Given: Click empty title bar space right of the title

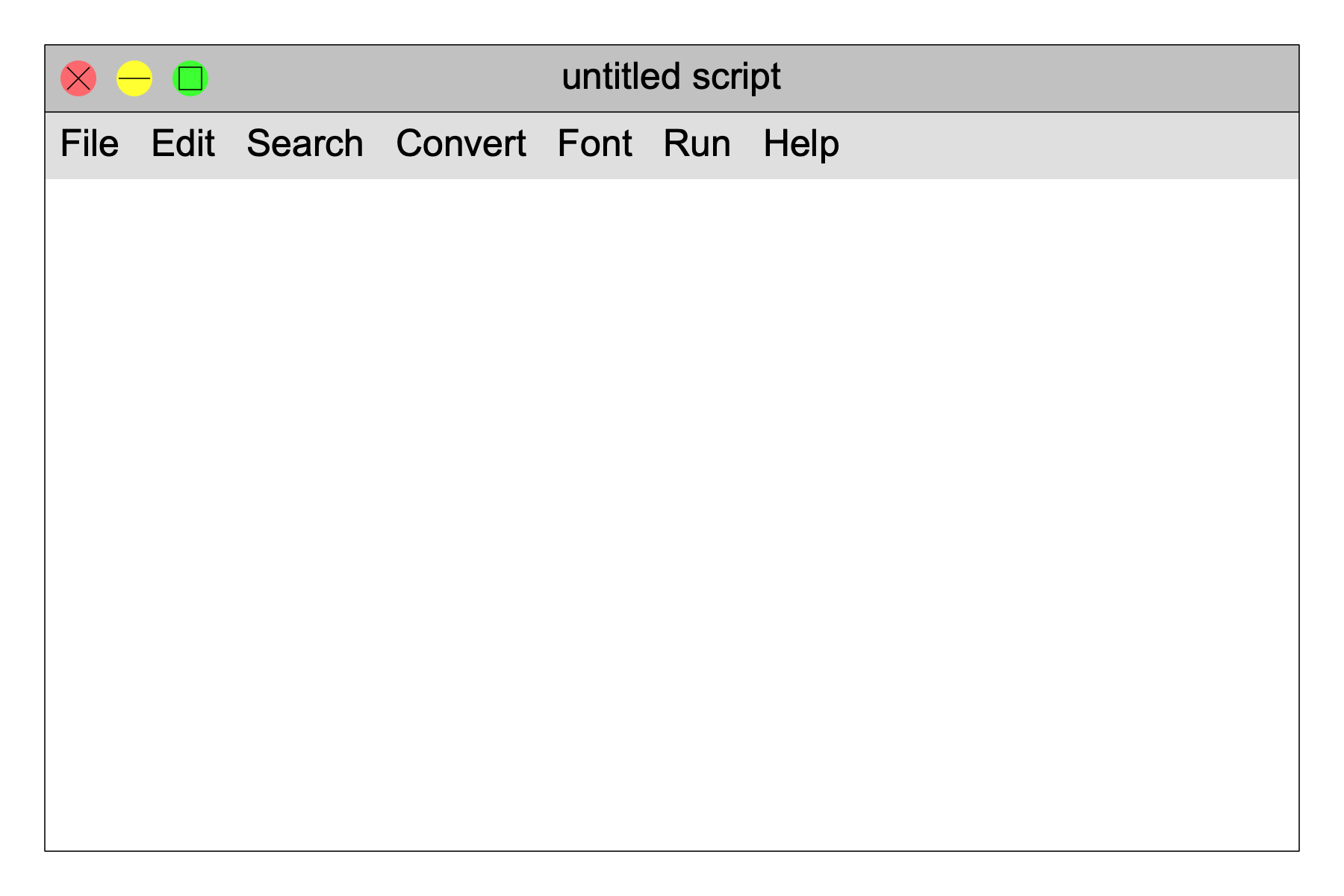Looking at the screenshot, I should pos(1038,78).
